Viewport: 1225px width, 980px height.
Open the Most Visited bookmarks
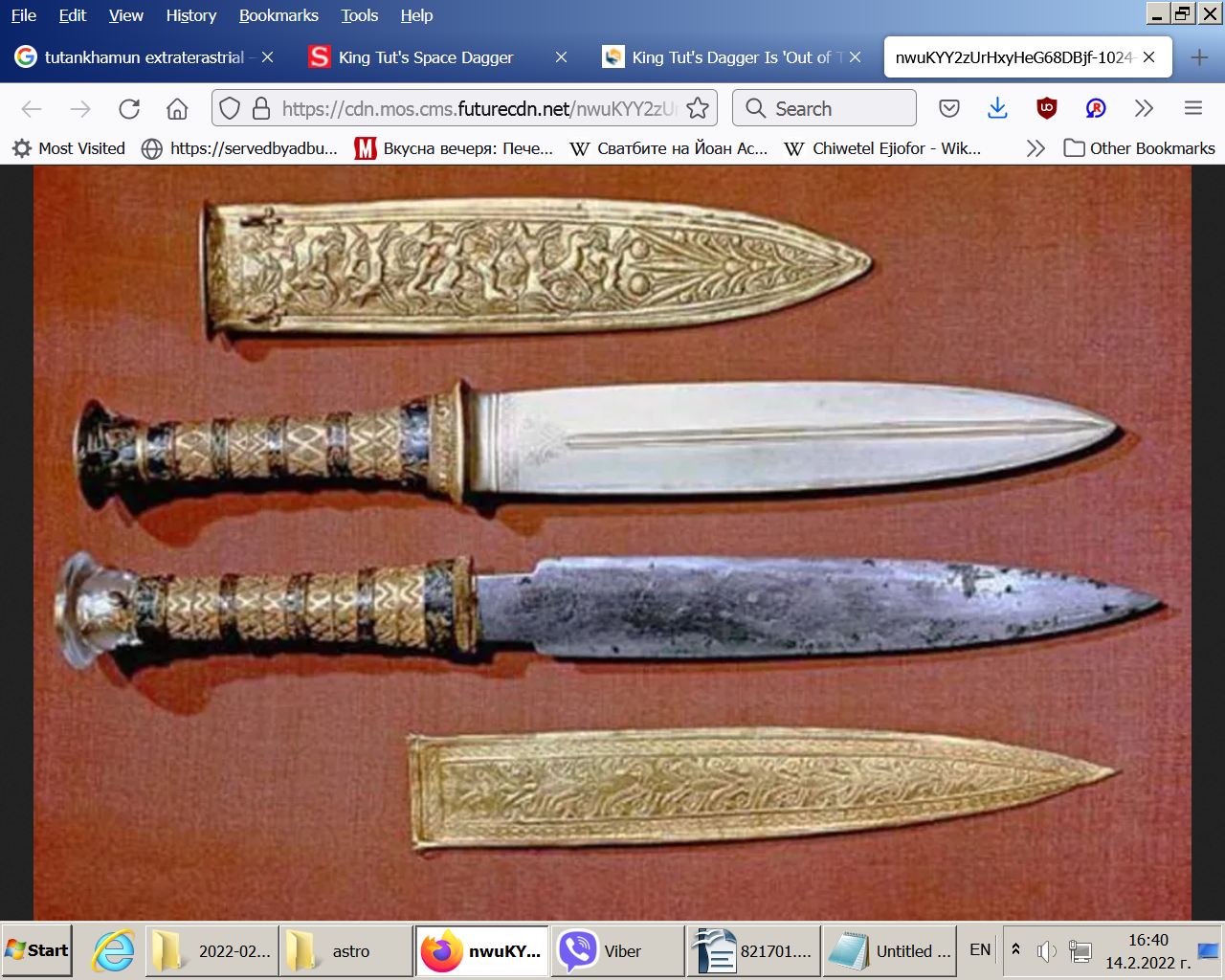coord(69,148)
